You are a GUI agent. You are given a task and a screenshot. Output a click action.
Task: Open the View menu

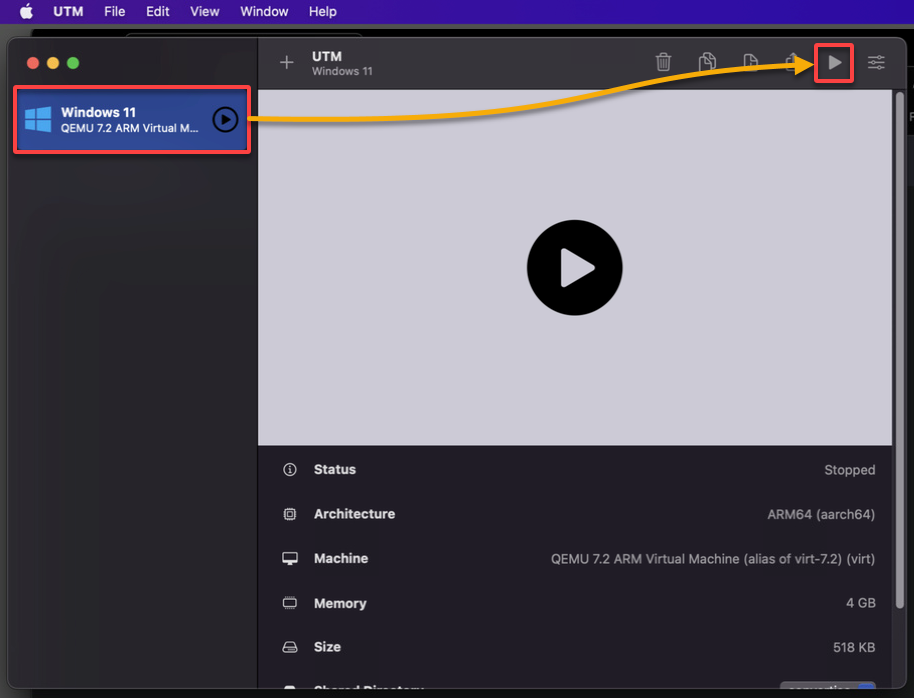point(205,11)
